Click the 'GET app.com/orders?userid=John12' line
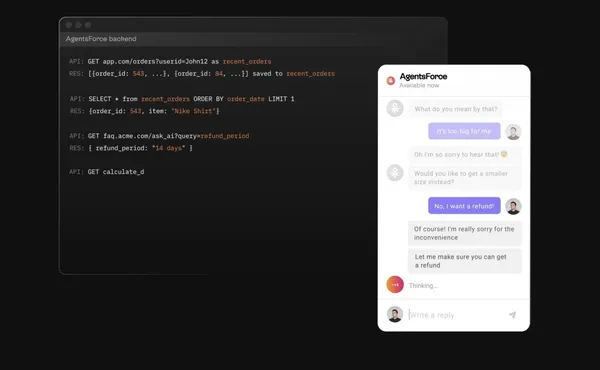The width and height of the screenshot is (600, 370). (170, 61)
